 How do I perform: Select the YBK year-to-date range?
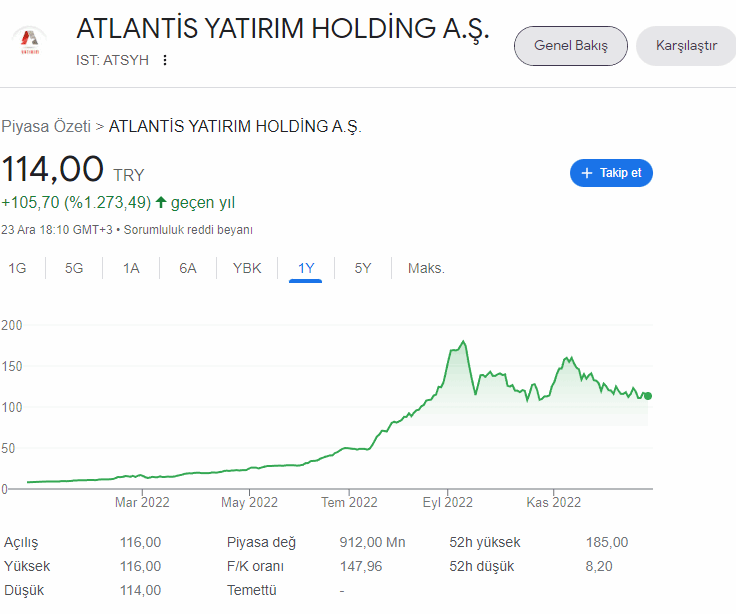click(247, 268)
